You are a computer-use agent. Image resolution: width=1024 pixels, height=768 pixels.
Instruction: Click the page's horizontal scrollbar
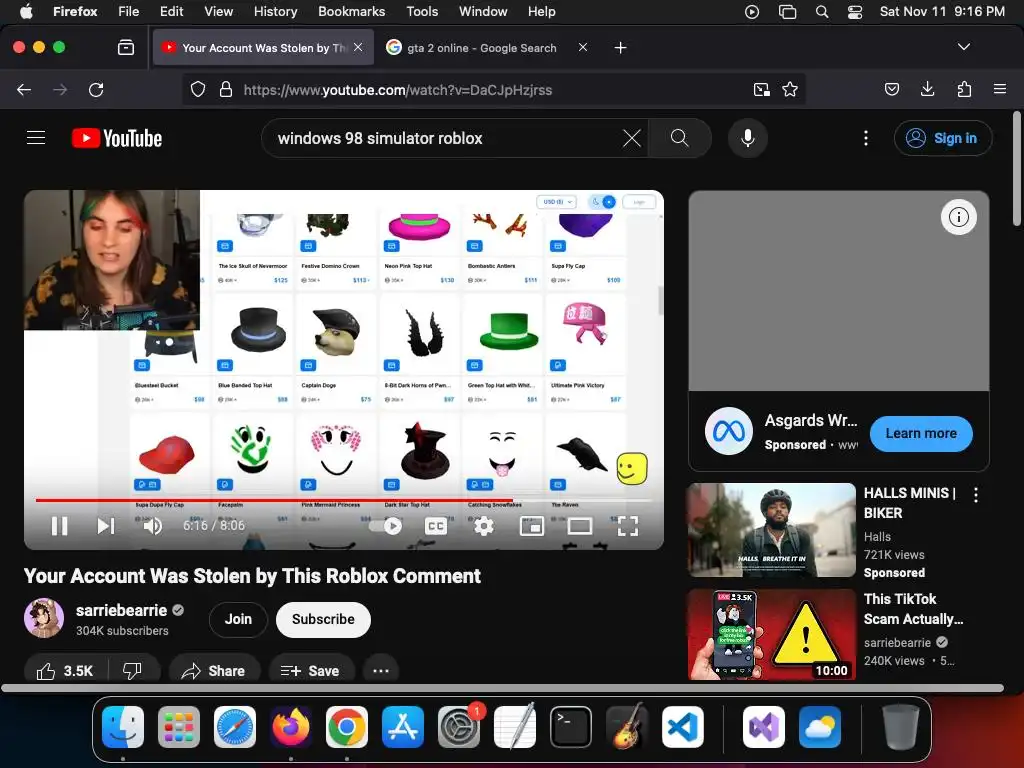[x=502, y=688]
